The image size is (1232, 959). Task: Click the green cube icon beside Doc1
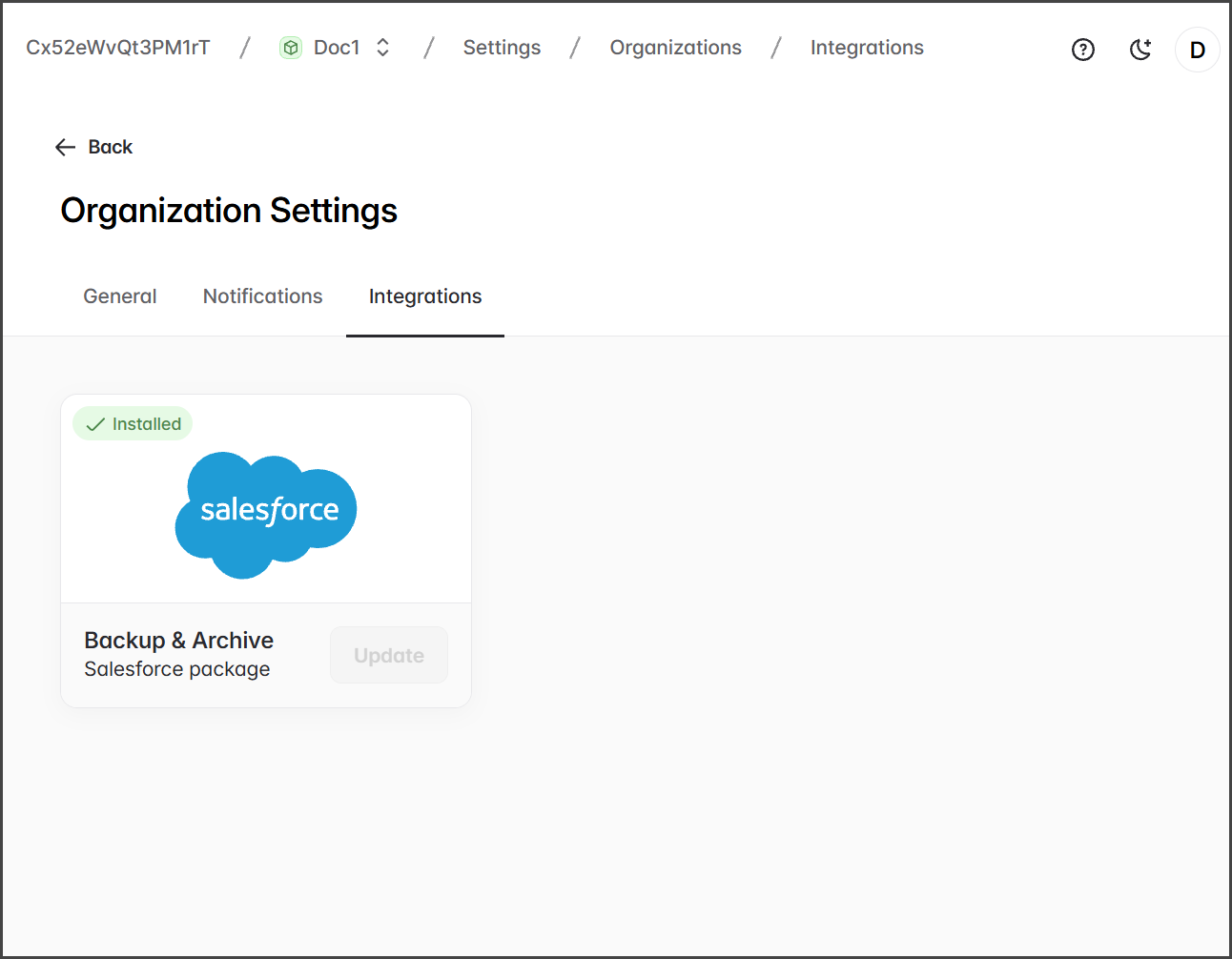coord(291,48)
